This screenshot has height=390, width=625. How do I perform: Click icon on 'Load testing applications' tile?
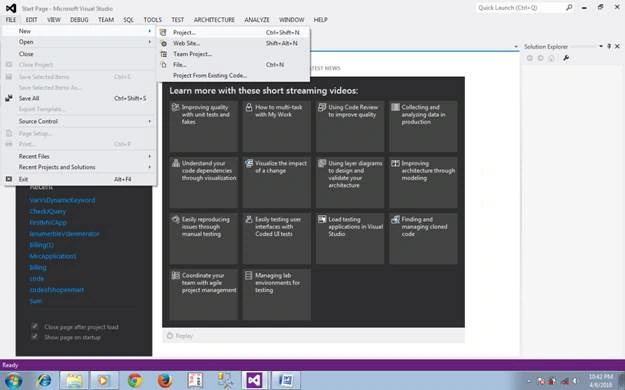pos(322,219)
